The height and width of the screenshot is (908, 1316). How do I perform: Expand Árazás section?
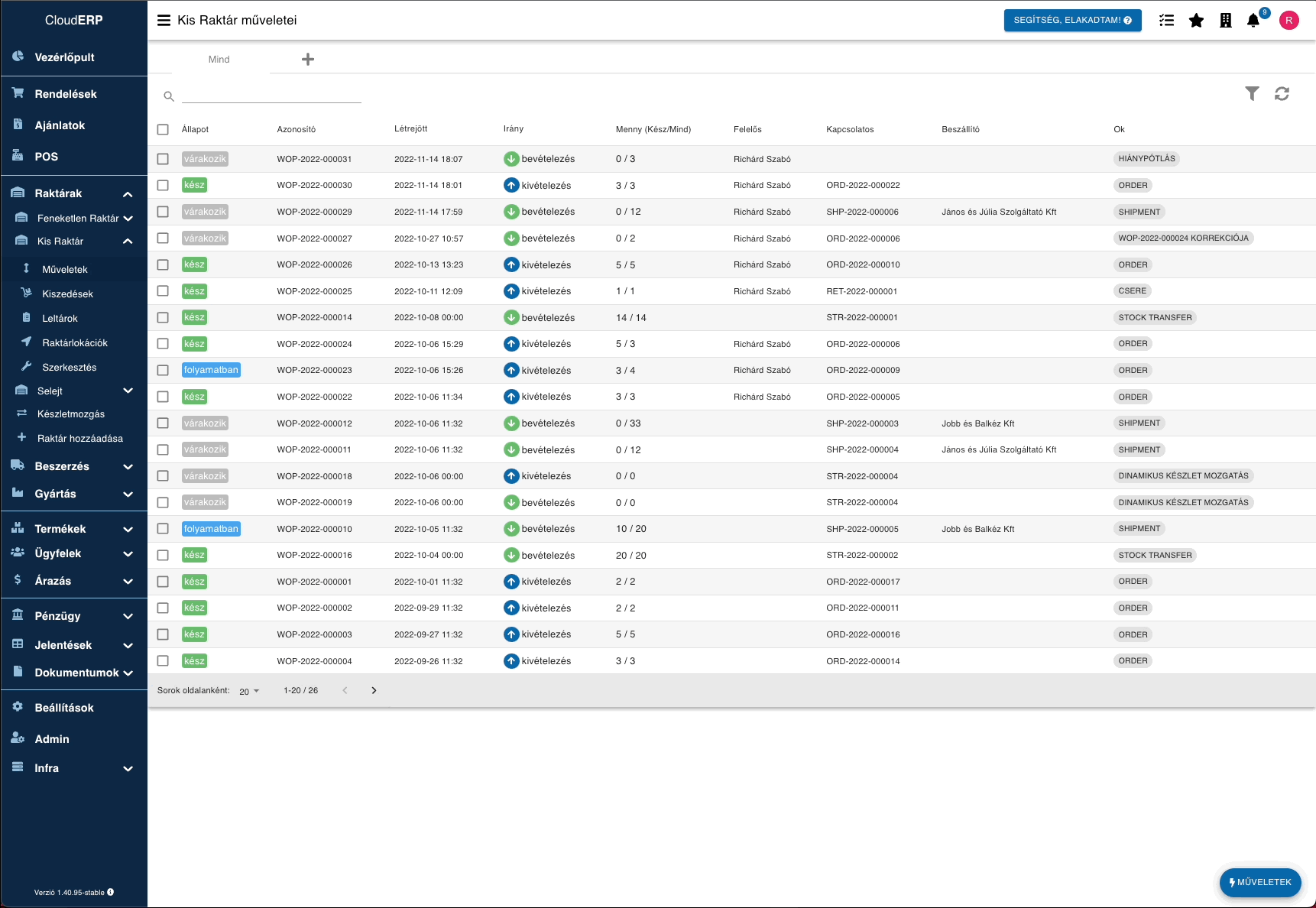128,582
